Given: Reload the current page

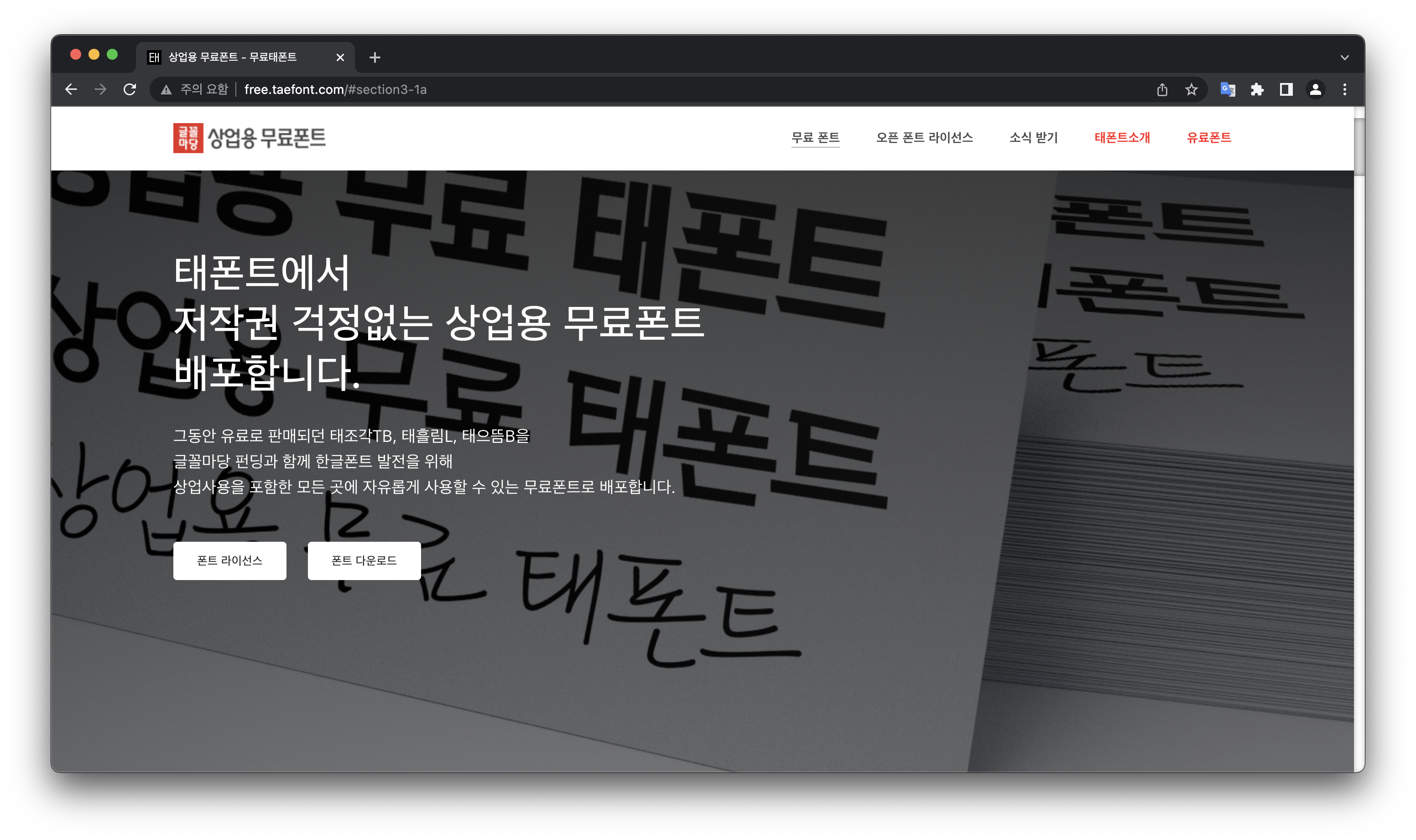Looking at the screenshot, I should pyautogui.click(x=130, y=89).
